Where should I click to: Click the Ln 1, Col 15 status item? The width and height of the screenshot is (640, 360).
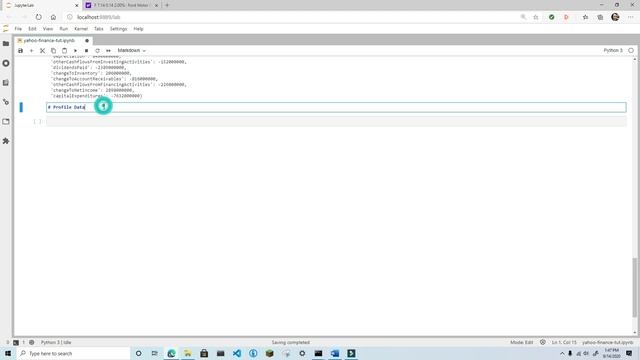click(x=564, y=342)
